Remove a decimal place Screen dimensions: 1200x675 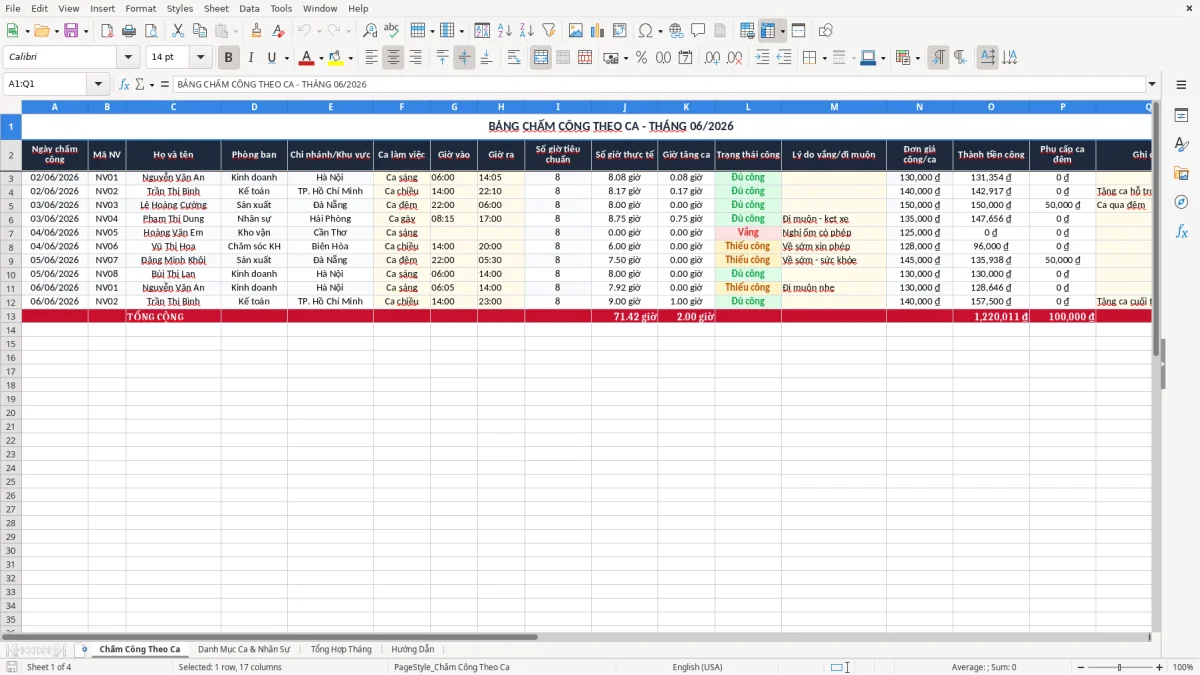[x=734, y=58]
